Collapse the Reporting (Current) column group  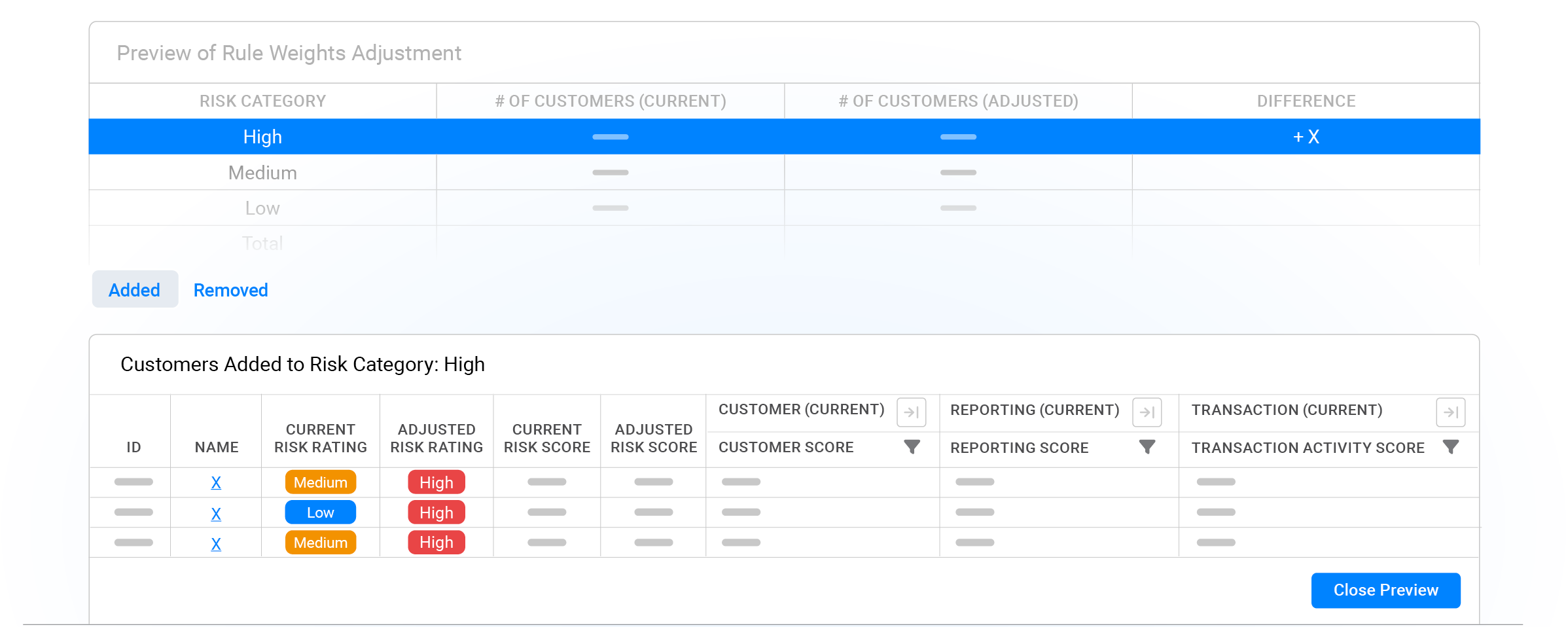pyautogui.click(x=1147, y=412)
